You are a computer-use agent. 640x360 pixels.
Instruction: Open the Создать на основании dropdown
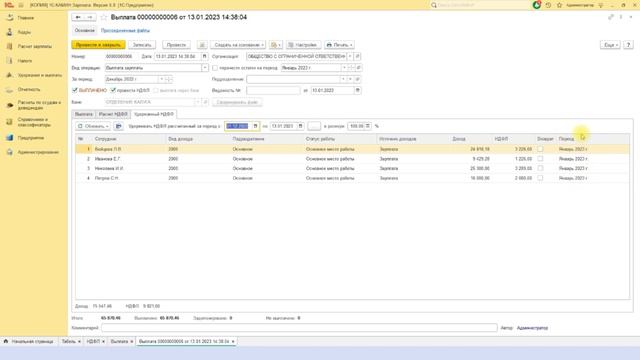(238, 45)
